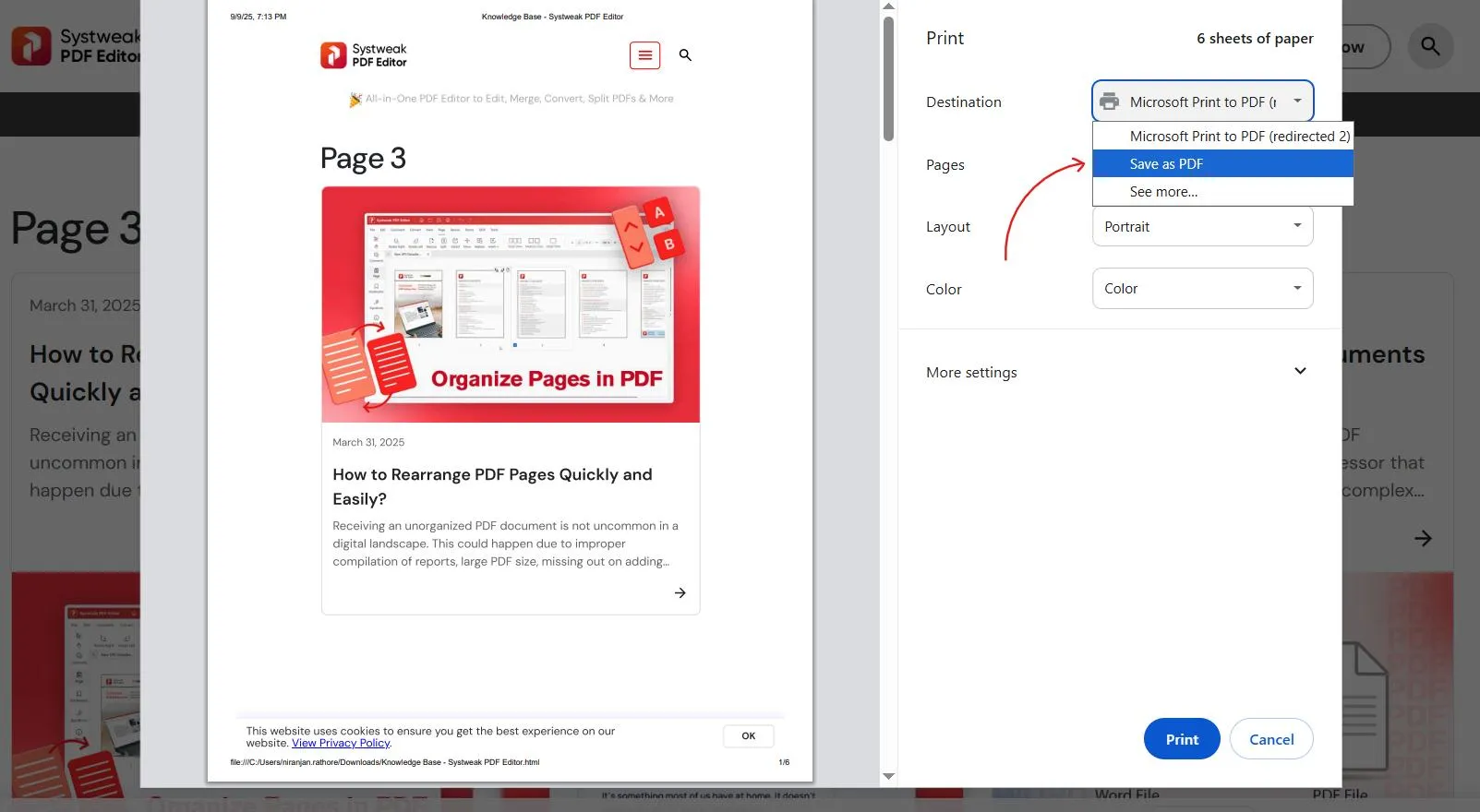Open How to Rearrange PDF Pages article title
The width and height of the screenshot is (1480, 812).
492,486
